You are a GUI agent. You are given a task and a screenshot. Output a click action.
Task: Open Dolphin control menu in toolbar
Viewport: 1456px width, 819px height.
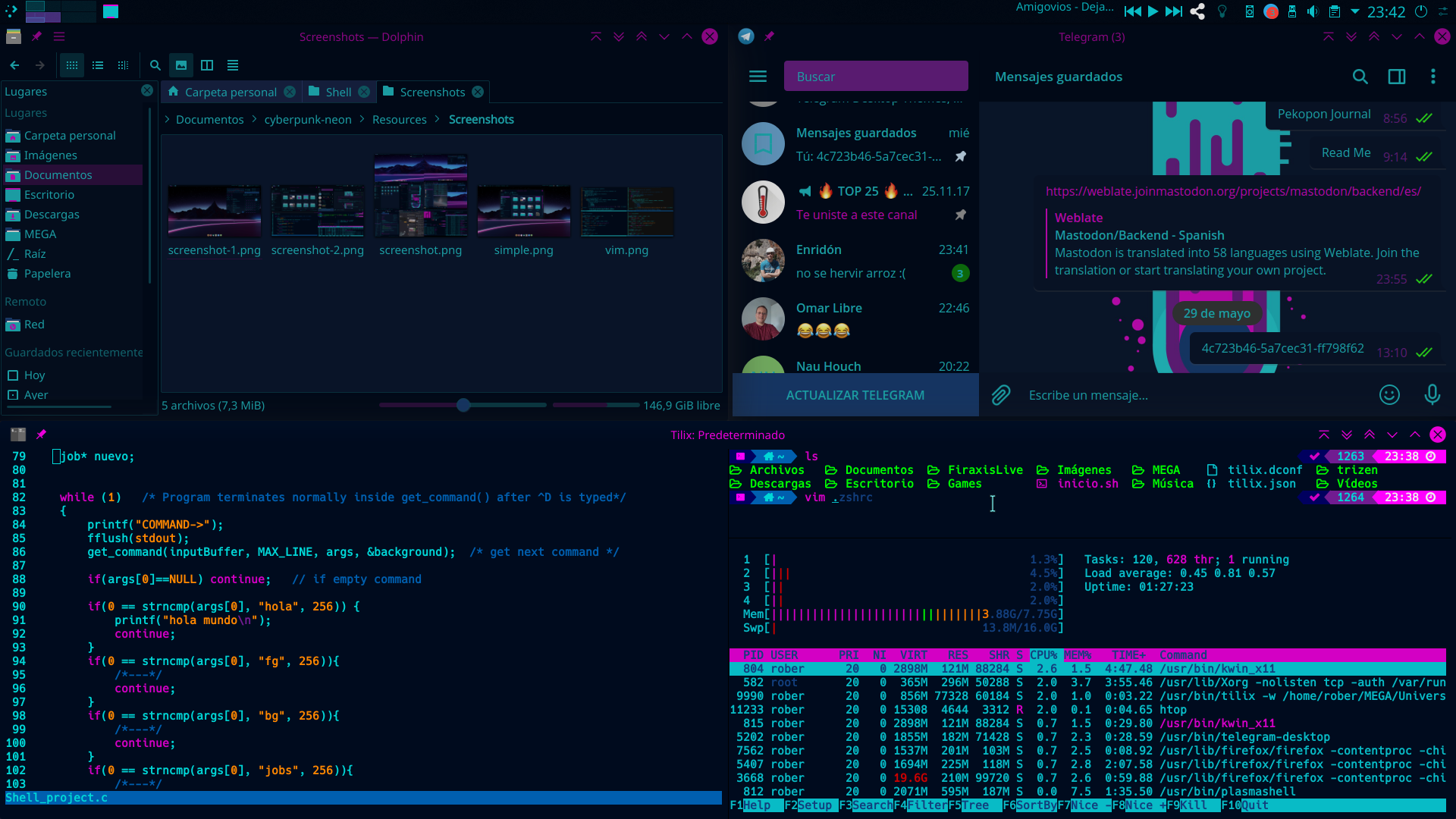point(233,65)
